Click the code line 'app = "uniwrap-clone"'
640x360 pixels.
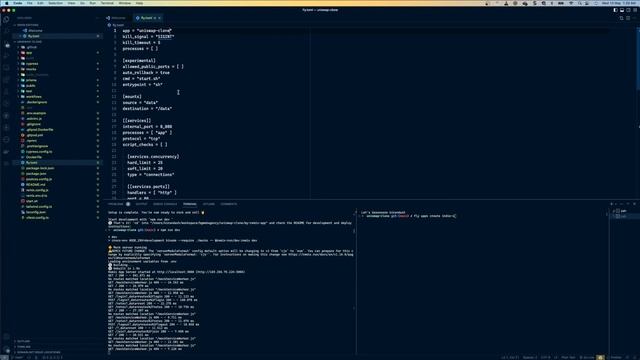pyautogui.click(x=147, y=31)
